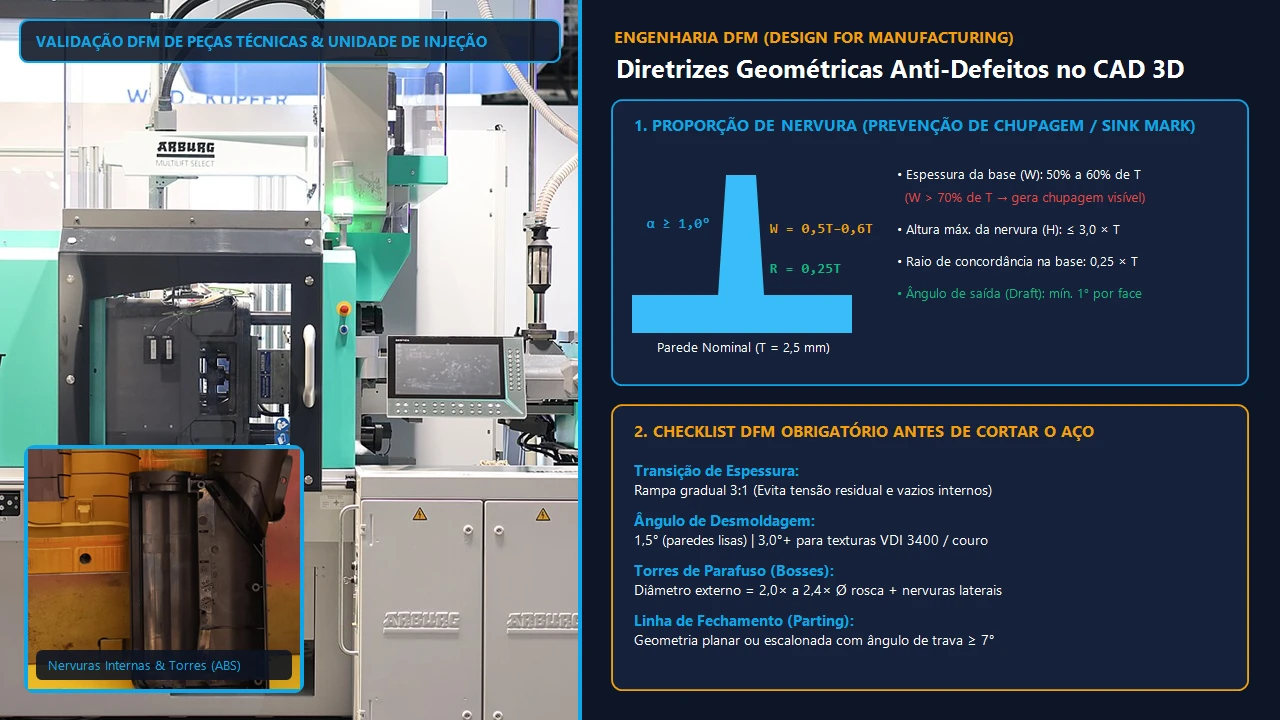Click the warning triangle on the left cabinet door
Image resolution: width=1280 pixels, height=720 pixels.
419,514
